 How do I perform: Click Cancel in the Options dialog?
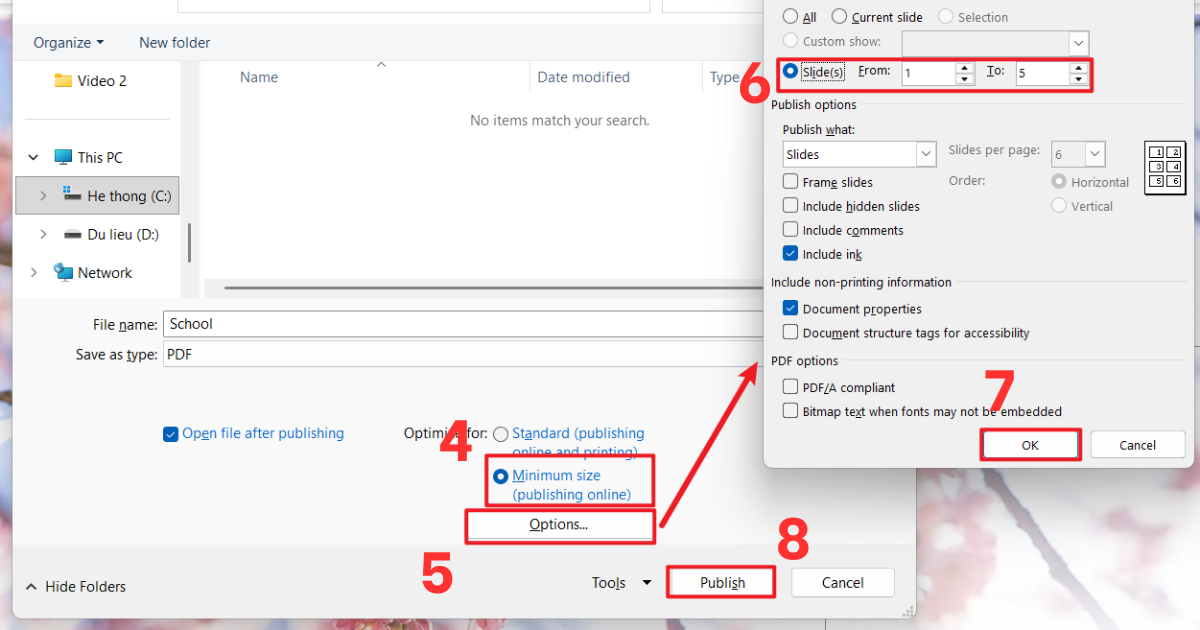coord(1138,445)
